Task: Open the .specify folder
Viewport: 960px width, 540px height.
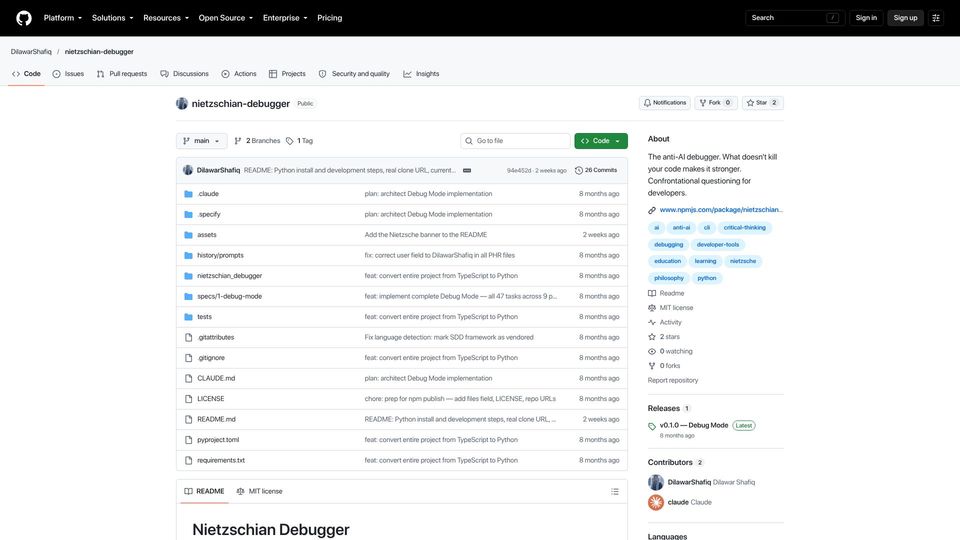Action: click(x=209, y=214)
